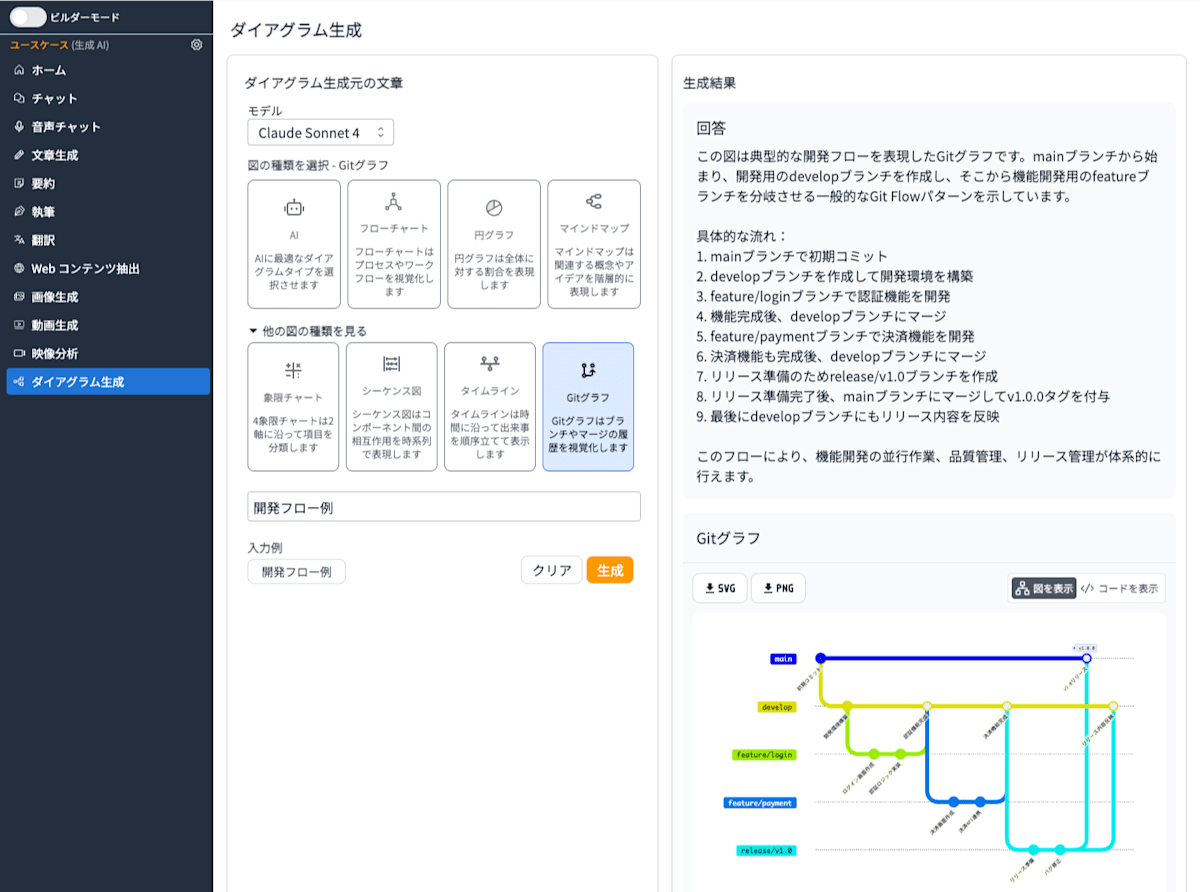Click the quadrant icon on 象限チャート card

pos(293,370)
